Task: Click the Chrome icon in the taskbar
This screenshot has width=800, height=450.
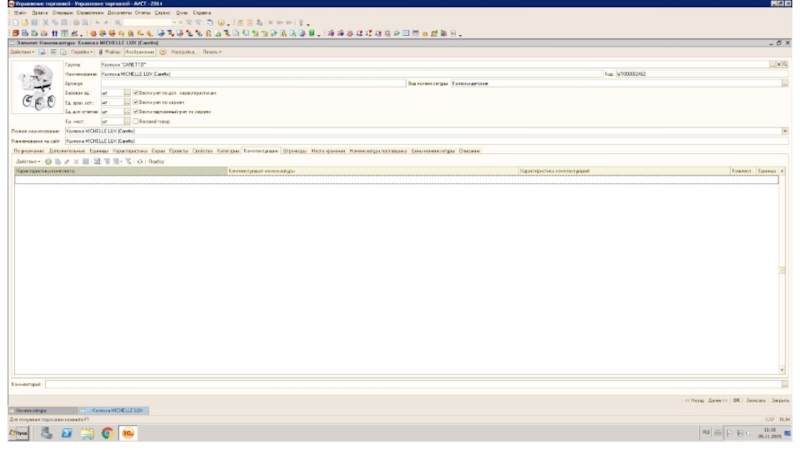Action: [x=105, y=433]
